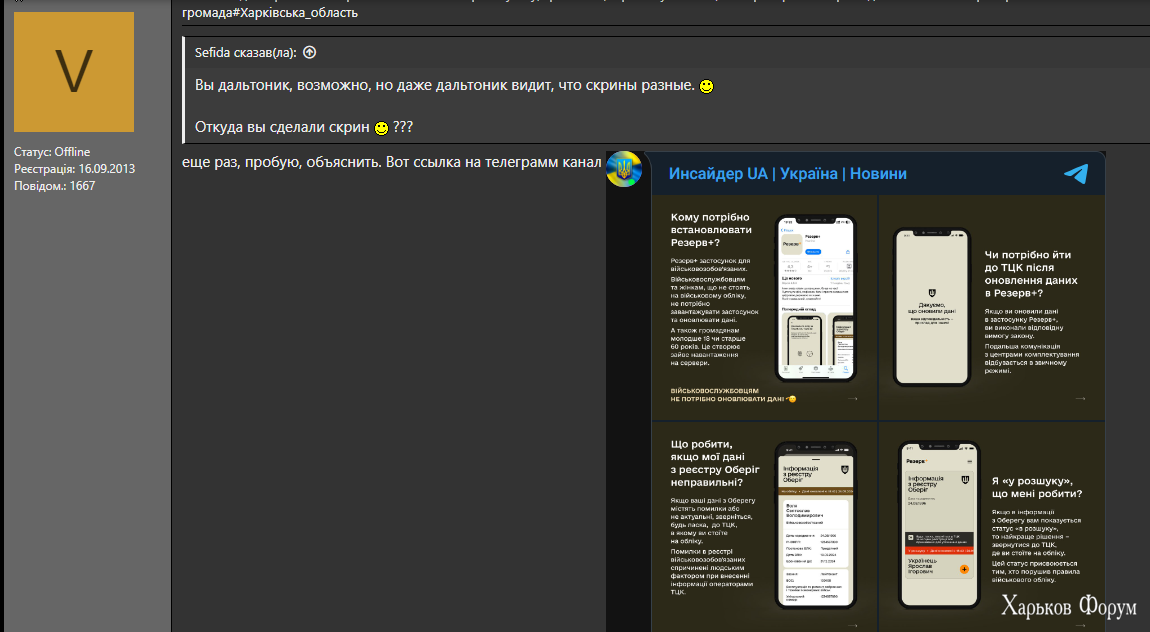Click the smiley after 'сделали скрин'
Image resolution: width=1150 pixels, height=632 pixels.
[381, 128]
